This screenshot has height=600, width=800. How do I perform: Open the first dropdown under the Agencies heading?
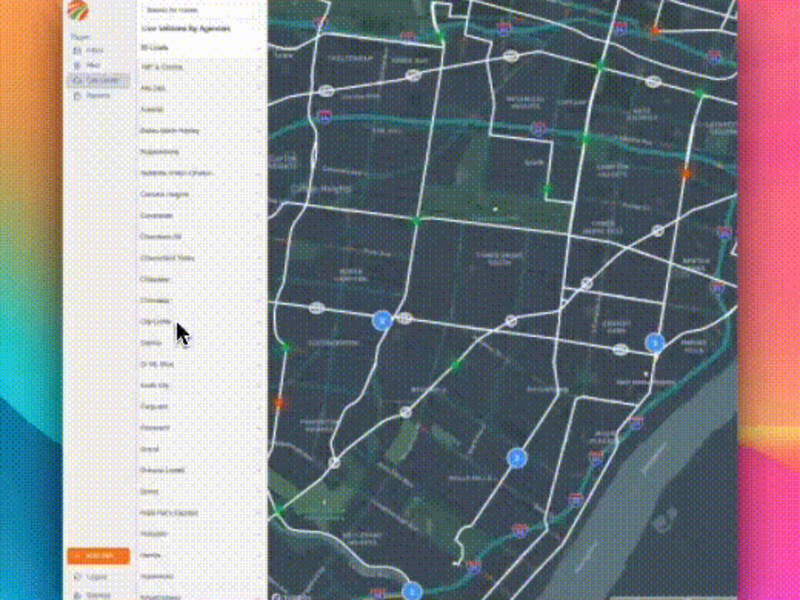[202, 47]
